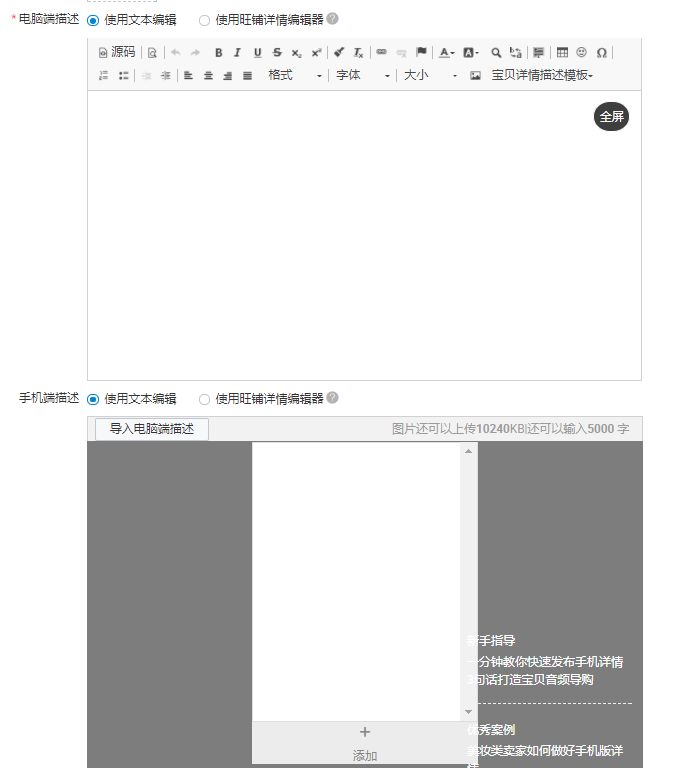
Task: Click help icon beside 电脑端描述 旺铺详情编辑器
Action: point(332,19)
